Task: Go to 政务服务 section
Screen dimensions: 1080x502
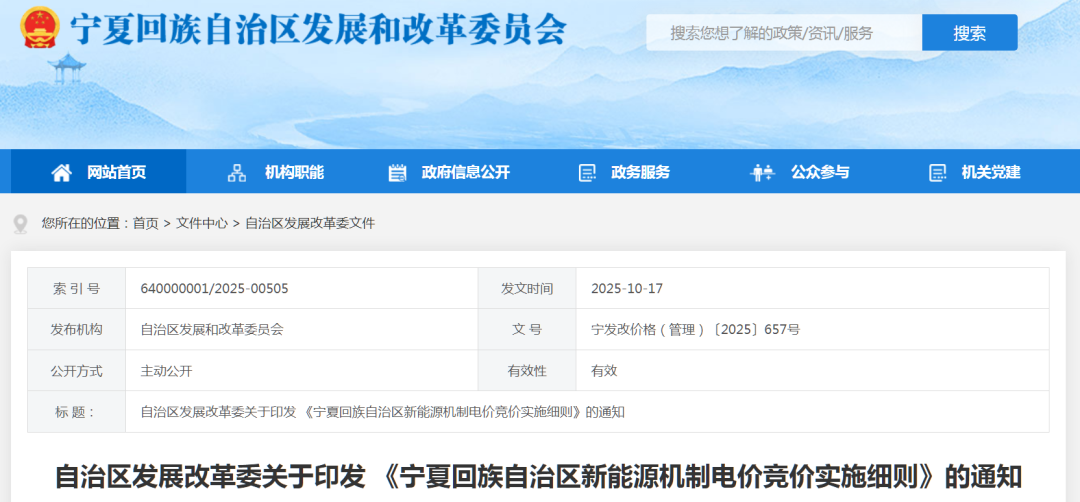Action: pyautogui.click(x=640, y=172)
